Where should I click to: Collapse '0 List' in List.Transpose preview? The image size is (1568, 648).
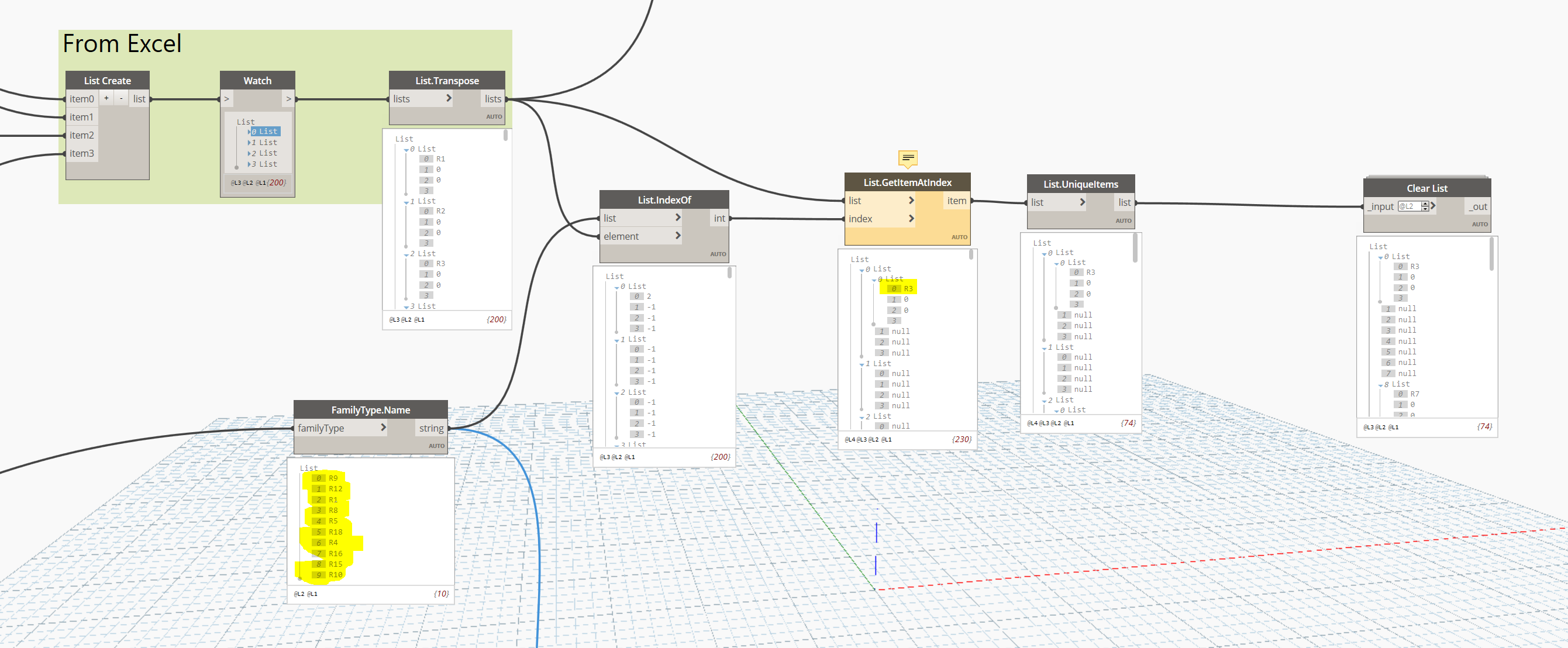406,150
